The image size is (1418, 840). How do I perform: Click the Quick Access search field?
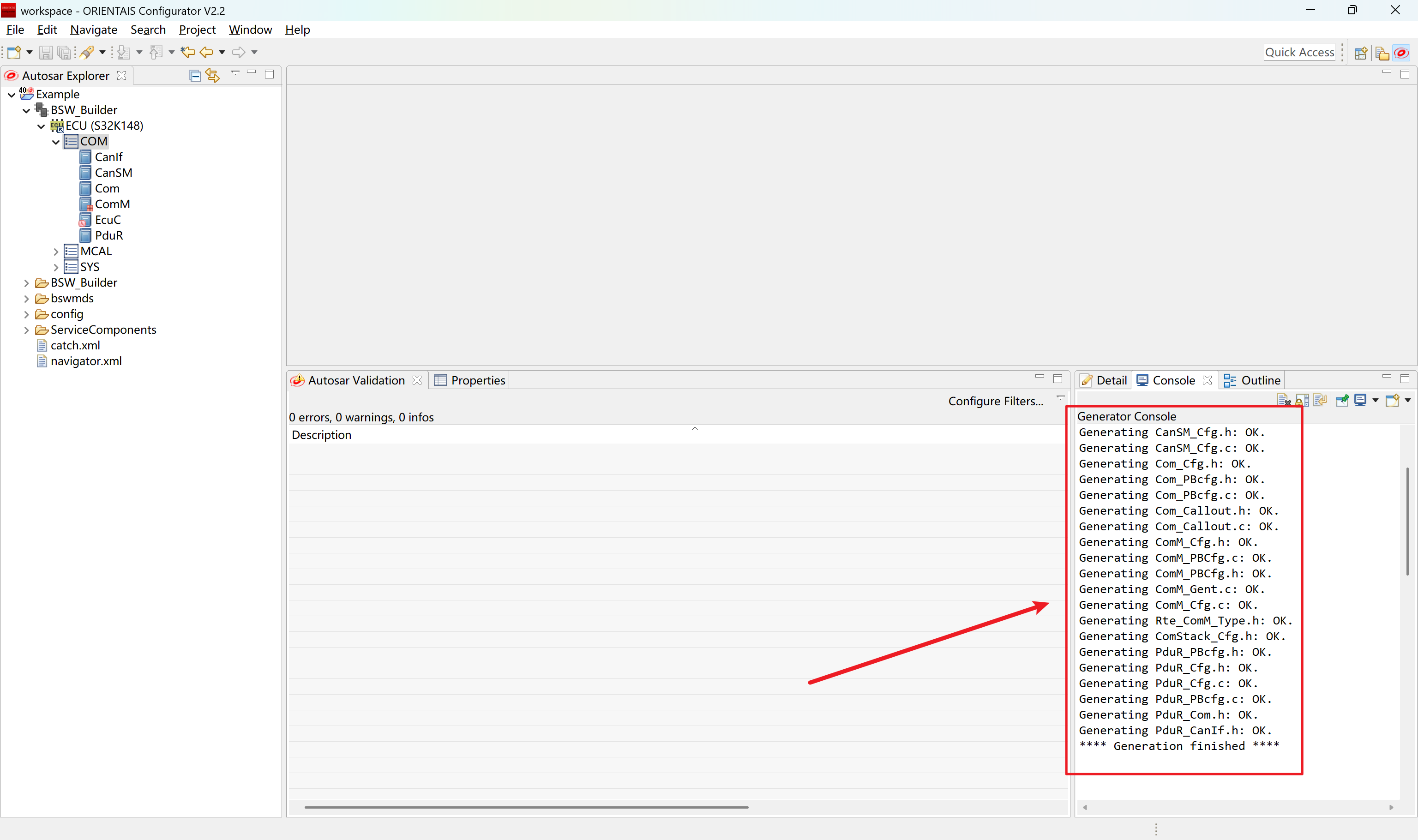[x=1299, y=52]
